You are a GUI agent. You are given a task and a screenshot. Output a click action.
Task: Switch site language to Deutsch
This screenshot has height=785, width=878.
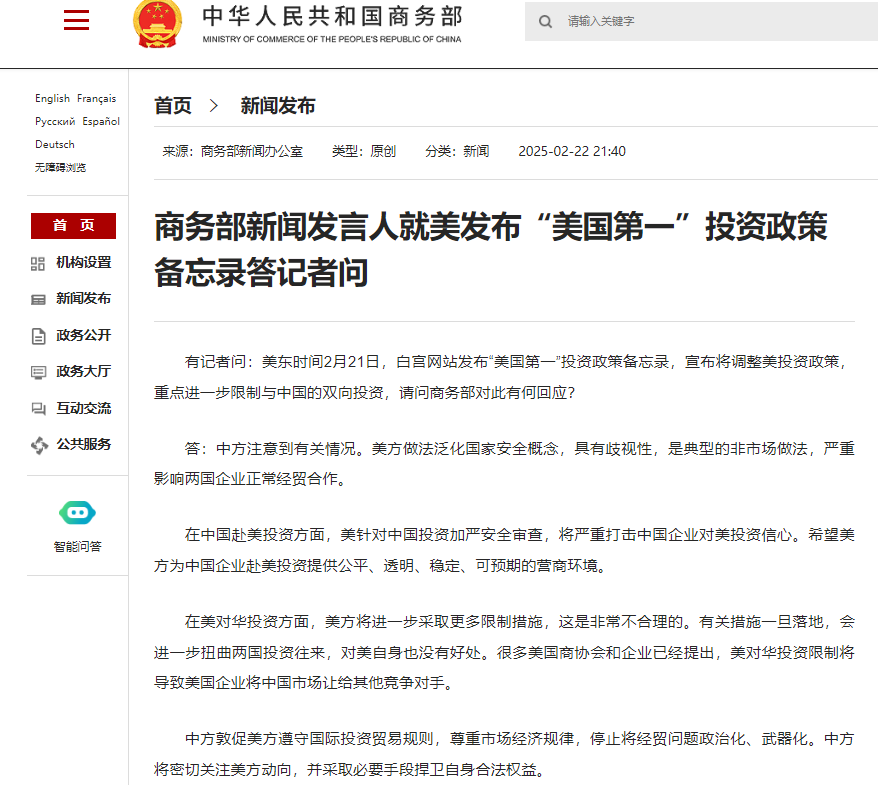[54, 144]
